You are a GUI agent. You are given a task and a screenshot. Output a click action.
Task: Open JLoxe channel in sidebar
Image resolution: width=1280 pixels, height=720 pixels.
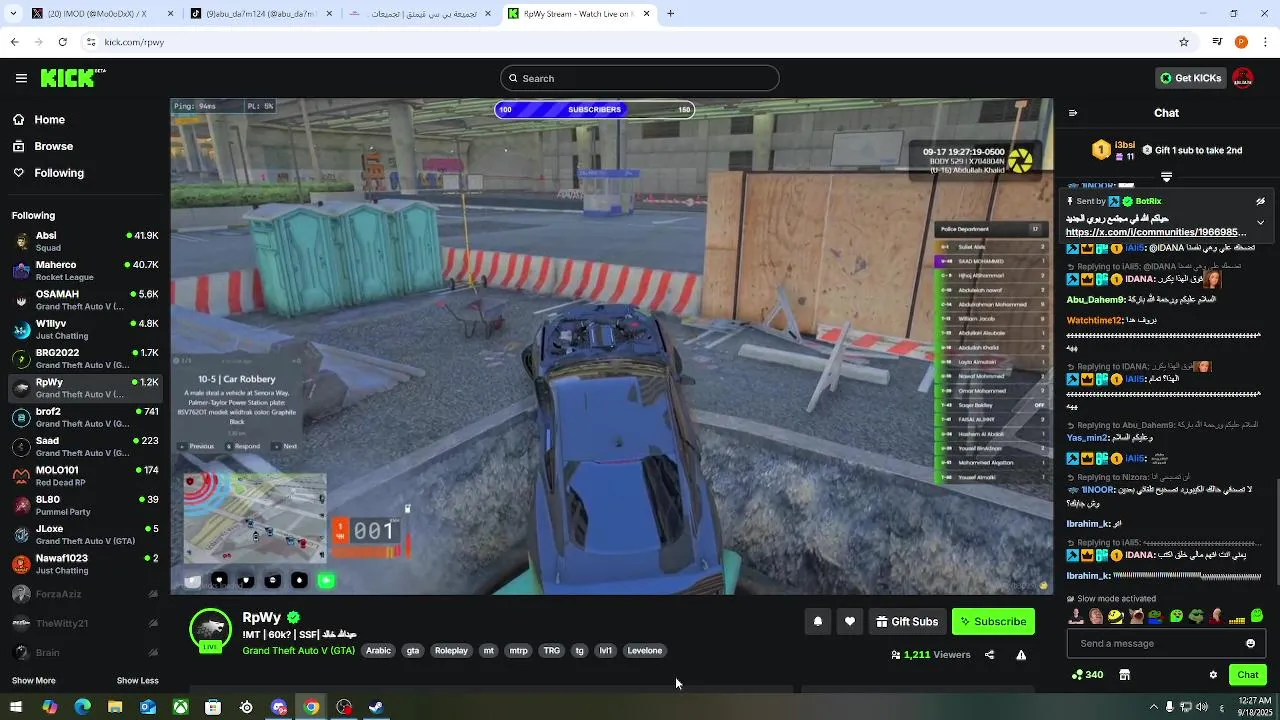pos(85,534)
